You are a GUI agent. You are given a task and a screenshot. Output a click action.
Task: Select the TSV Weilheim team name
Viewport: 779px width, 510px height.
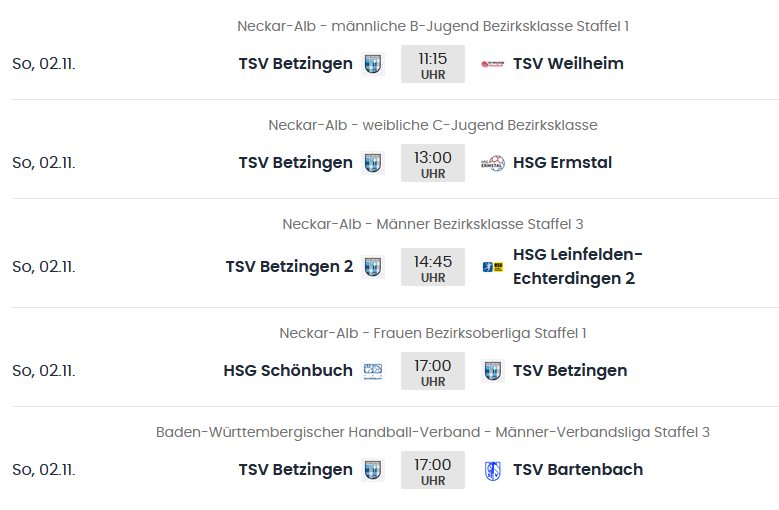pos(568,64)
